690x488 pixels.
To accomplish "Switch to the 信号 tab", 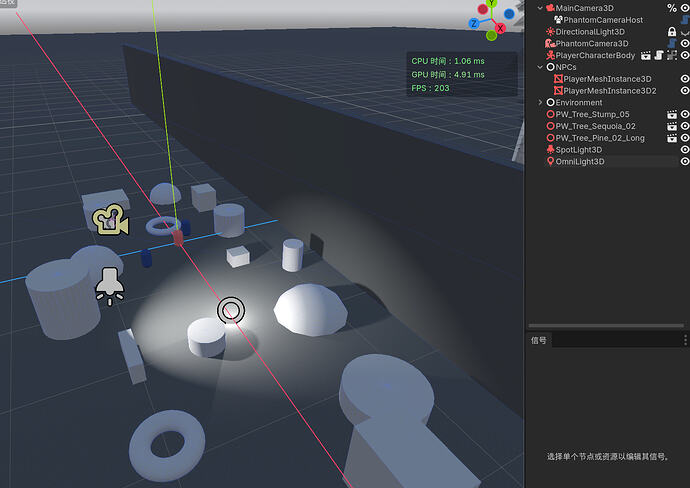I will pos(539,341).
